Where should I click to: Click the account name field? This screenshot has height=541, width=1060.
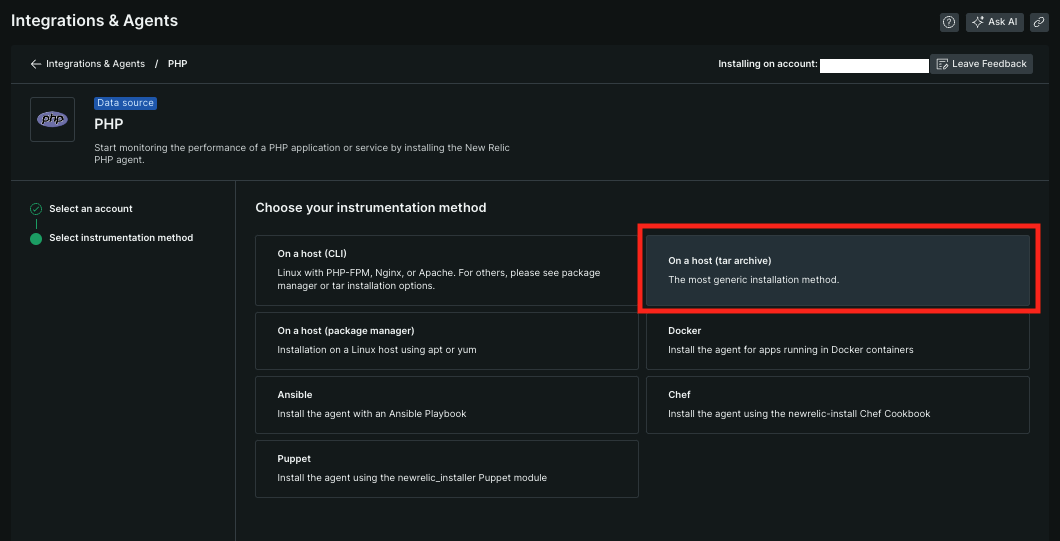point(874,65)
